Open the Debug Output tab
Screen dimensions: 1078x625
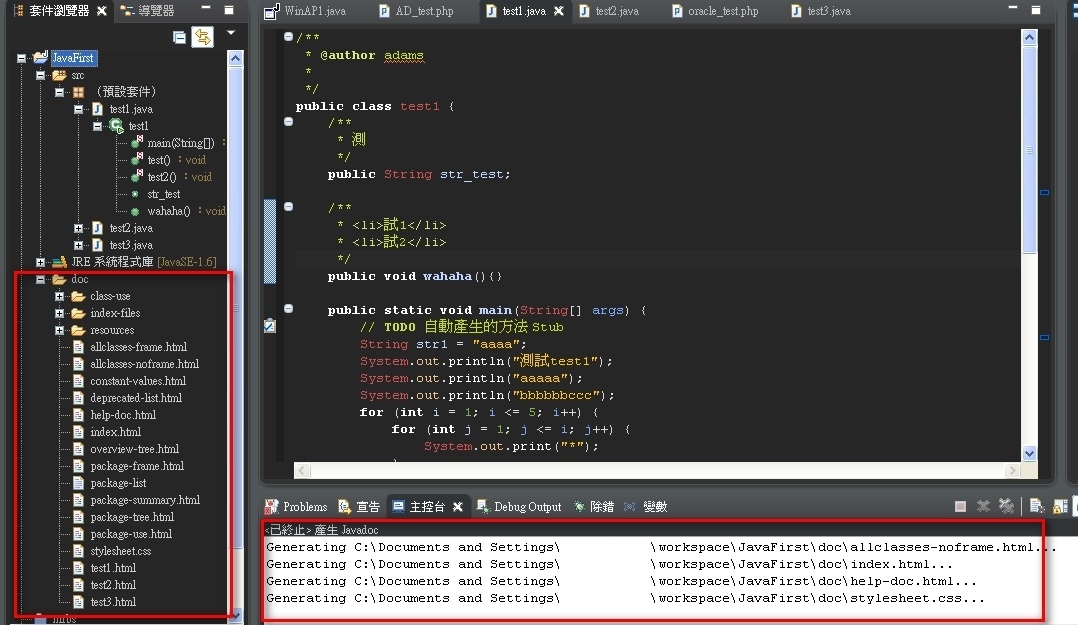(x=527, y=507)
